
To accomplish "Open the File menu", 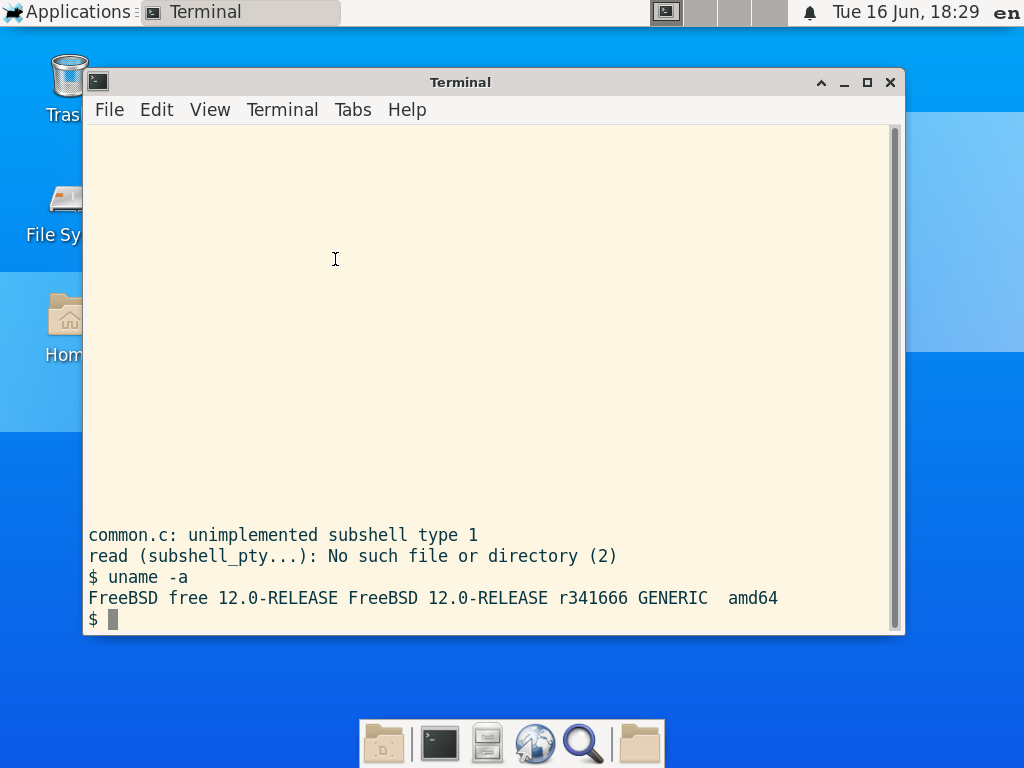I will (109, 110).
